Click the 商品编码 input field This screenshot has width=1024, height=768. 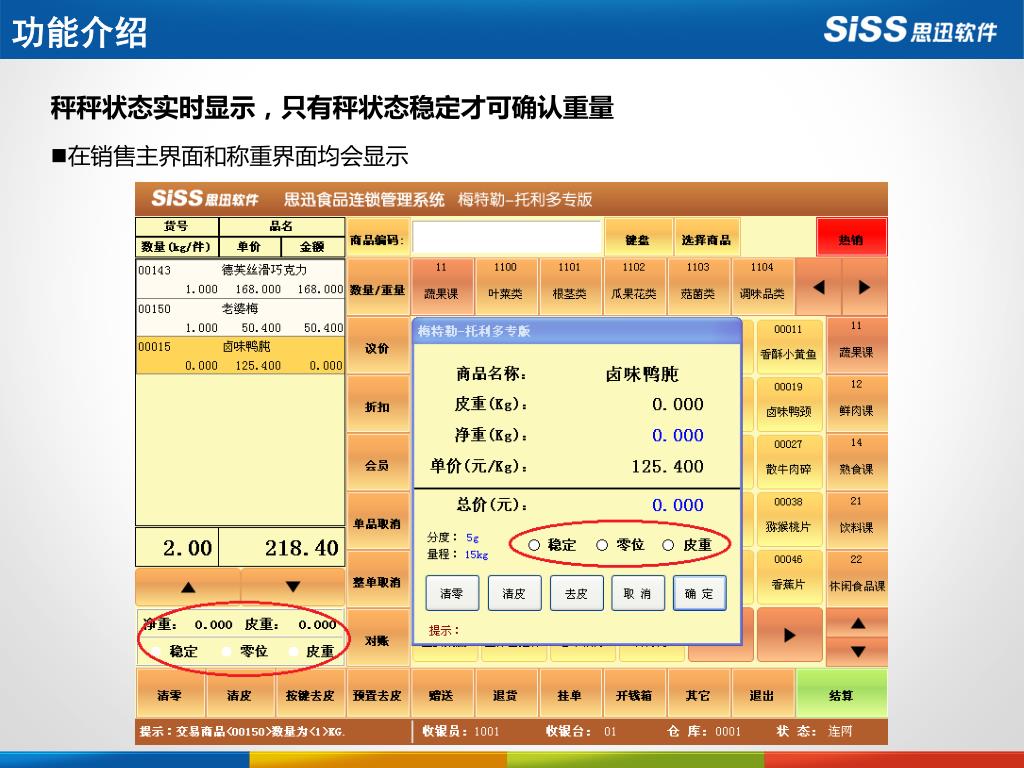click(506, 238)
